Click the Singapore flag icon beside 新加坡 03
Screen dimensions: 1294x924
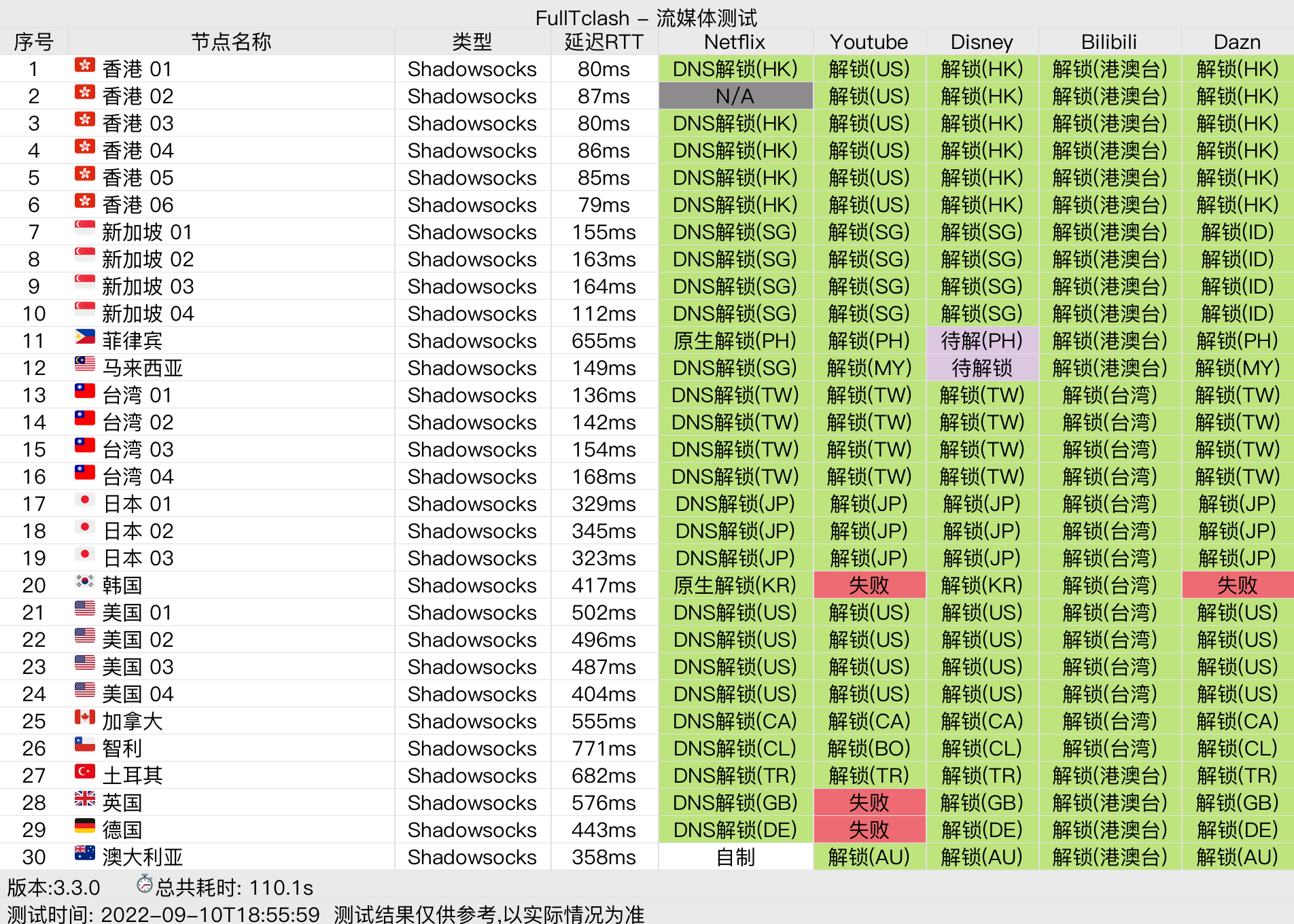click(85, 283)
